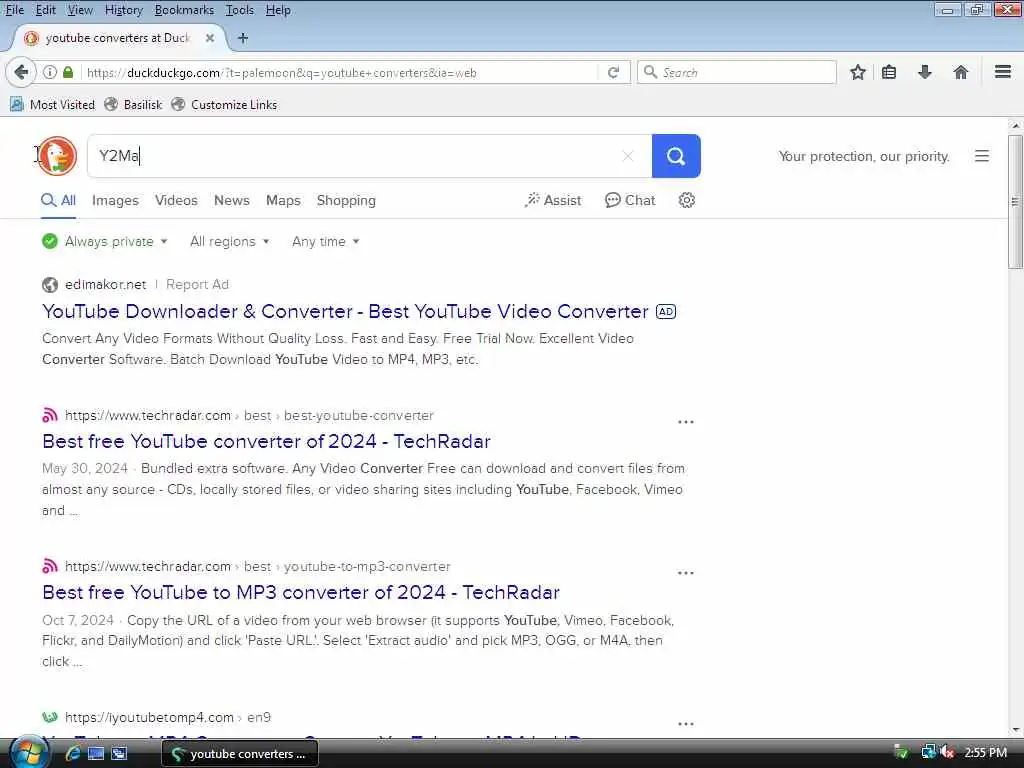Open the Edit menu

45,10
